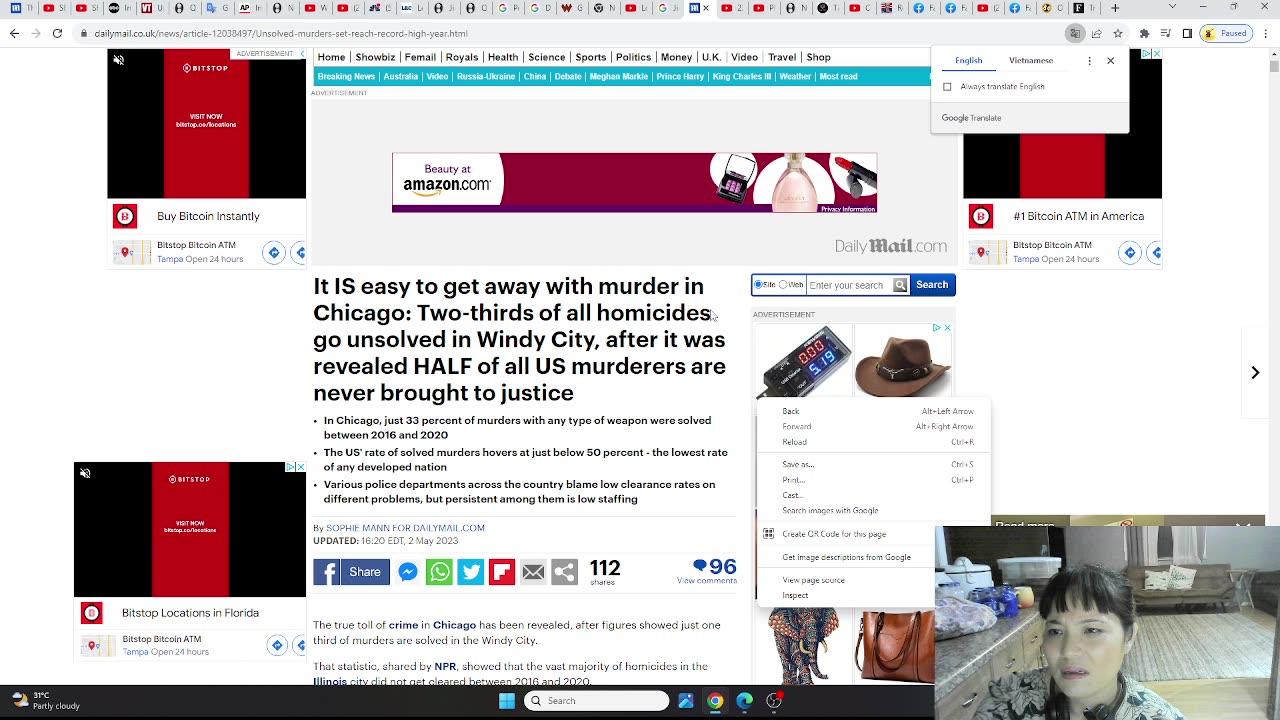The width and height of the screenshot is (1280, 720).
Task: Switch to the English translate tab
Action: 968,61
